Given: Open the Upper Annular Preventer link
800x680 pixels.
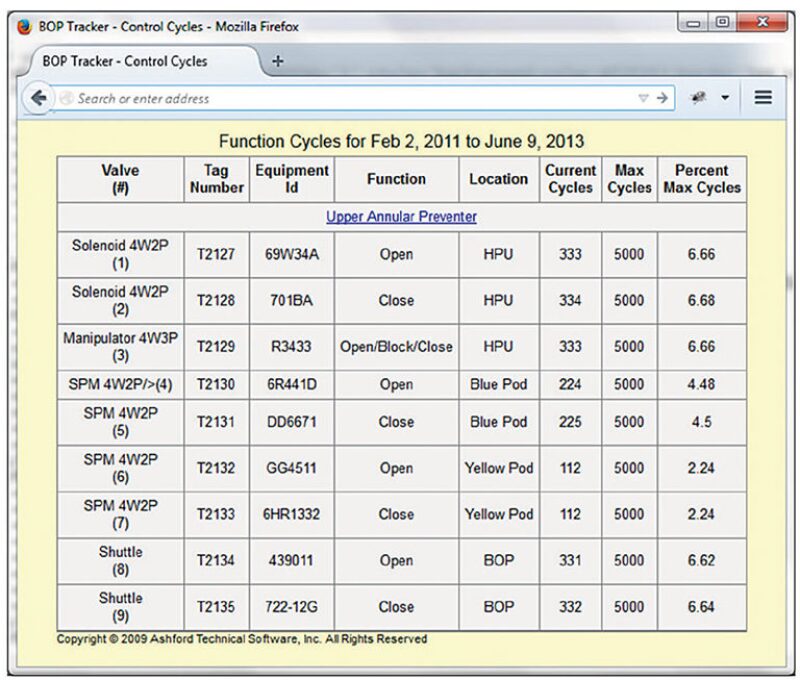Looking at the screenshot, I should tap(401, 217).
